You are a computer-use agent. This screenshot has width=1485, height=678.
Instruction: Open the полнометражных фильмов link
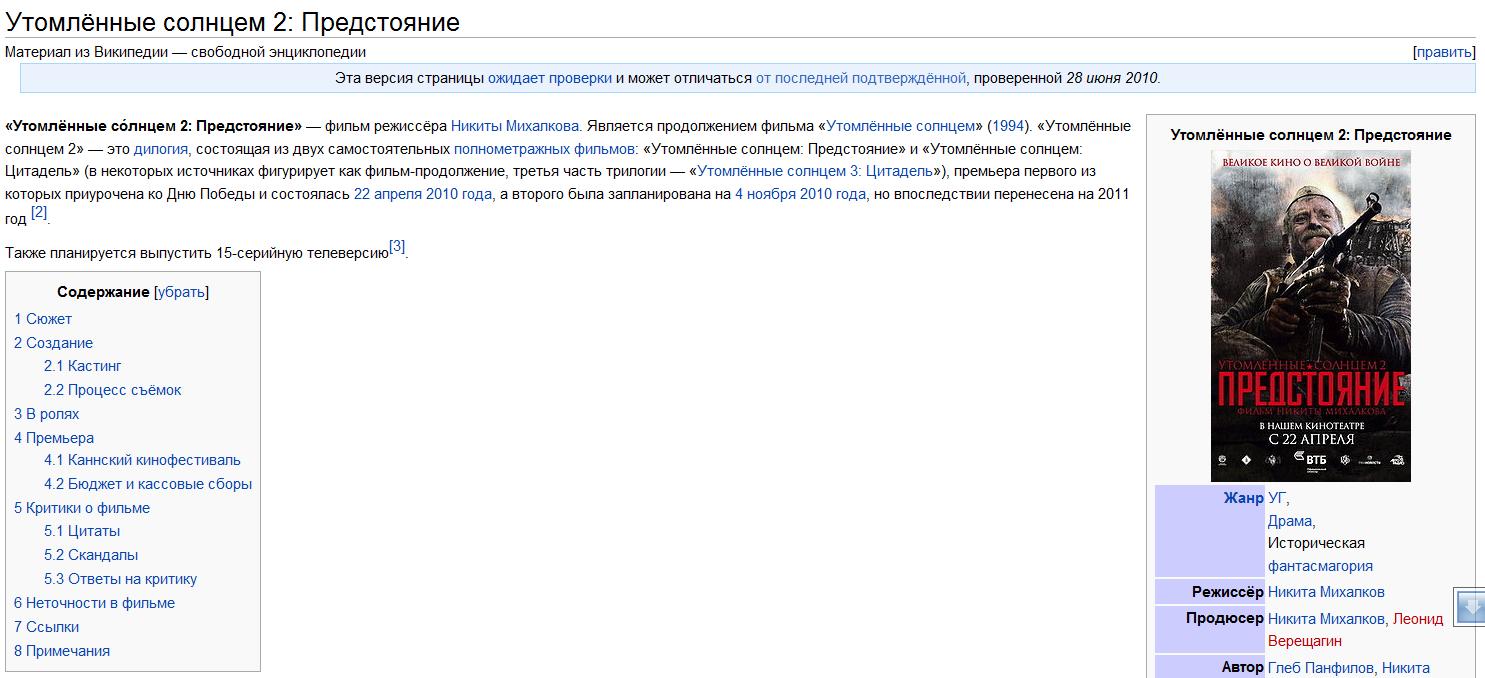coord(544,149)
